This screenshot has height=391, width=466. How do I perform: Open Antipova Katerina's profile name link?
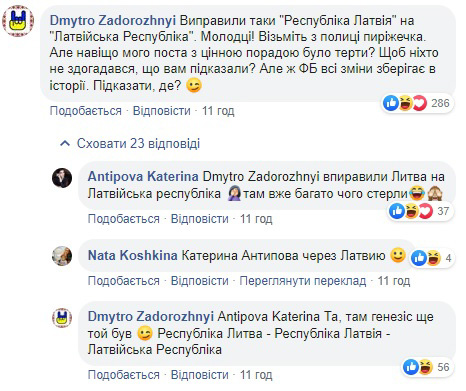pyautogui.click(x=143, y=176)
